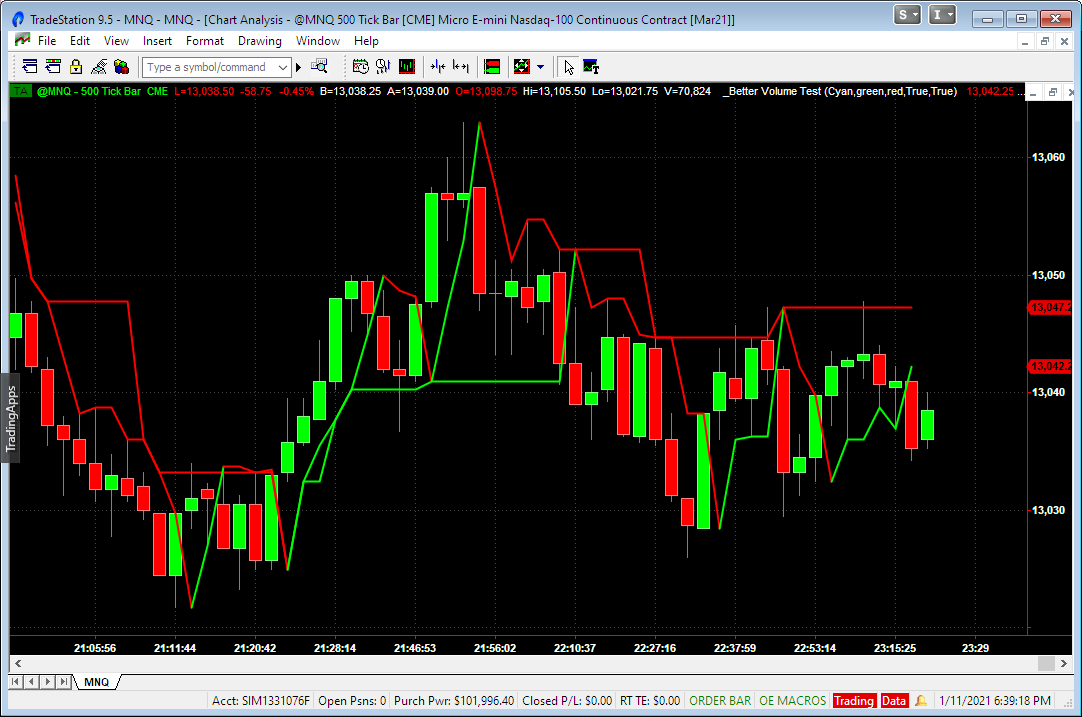Click the horizontal scrollbar left arrow
The image size is (1082, 717).
(18, 663)
